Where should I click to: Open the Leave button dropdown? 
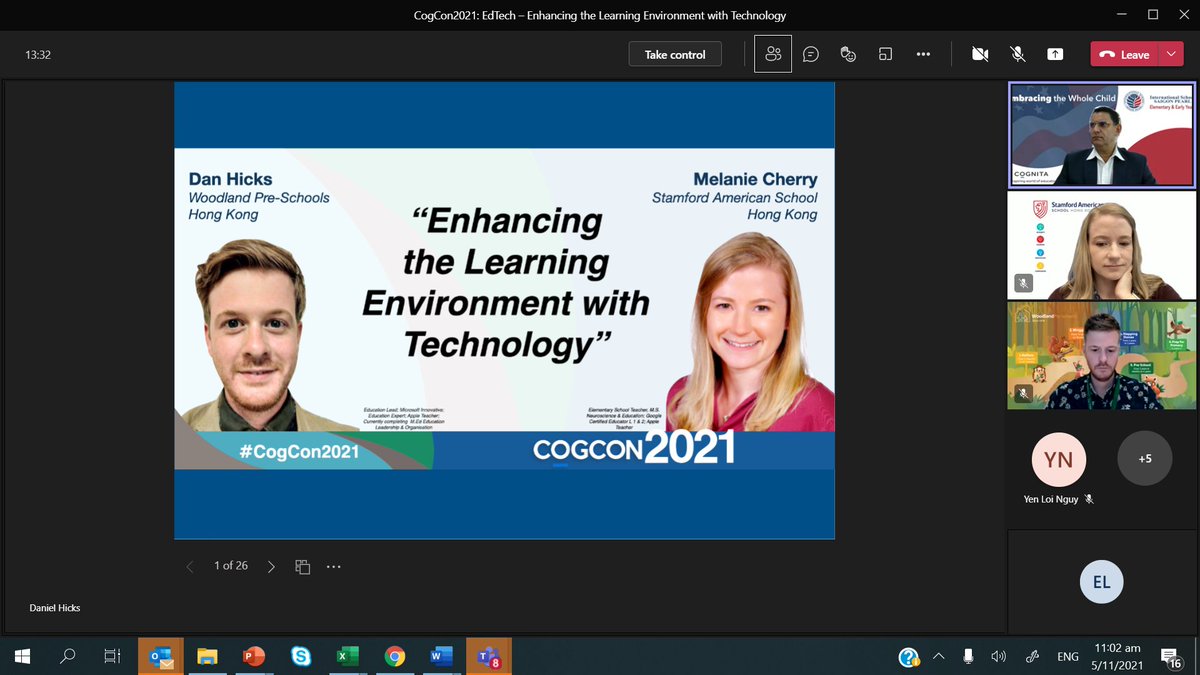click(1173, 54)
